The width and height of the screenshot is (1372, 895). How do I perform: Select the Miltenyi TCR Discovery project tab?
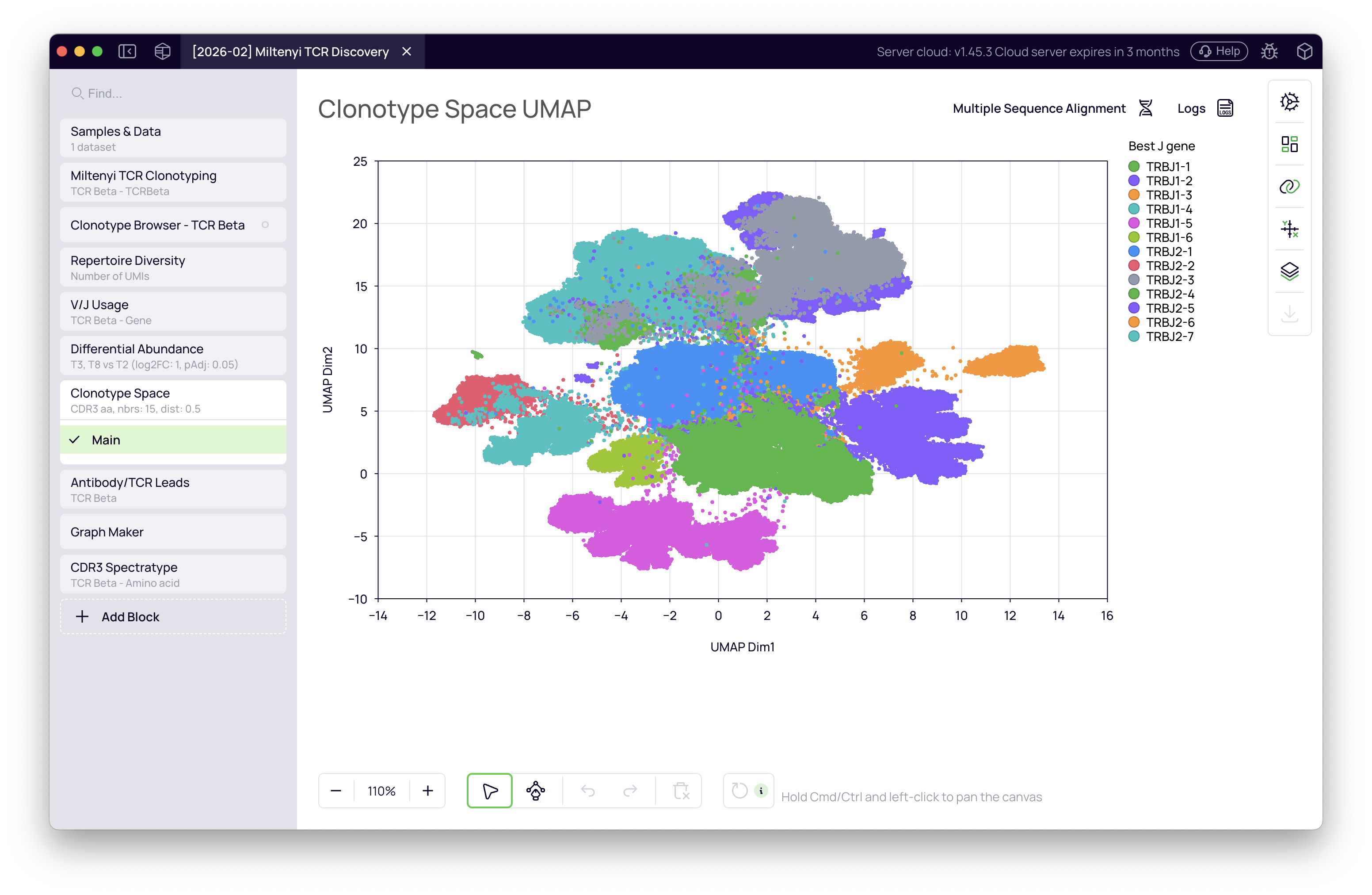(x=290, y=51)
